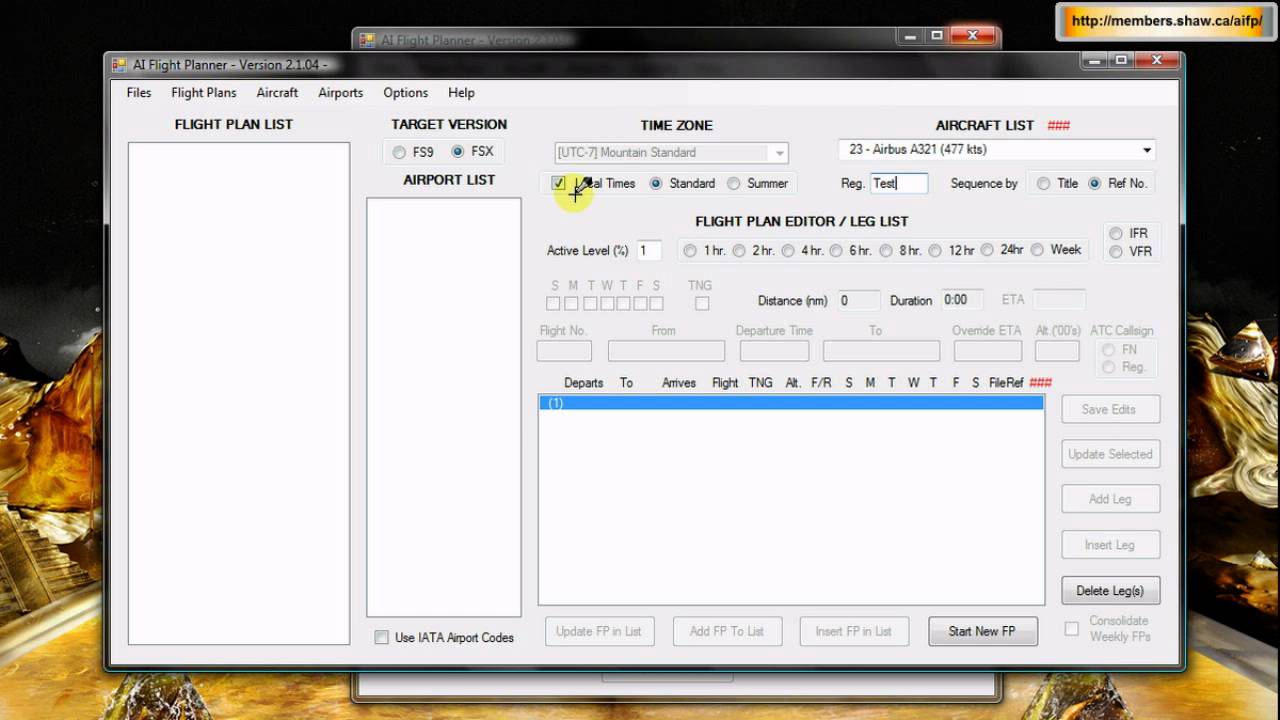Select the 24hr repeat period
Image resolution: width=1280 pixels, height=720 pixels.
tap(987, 250)
